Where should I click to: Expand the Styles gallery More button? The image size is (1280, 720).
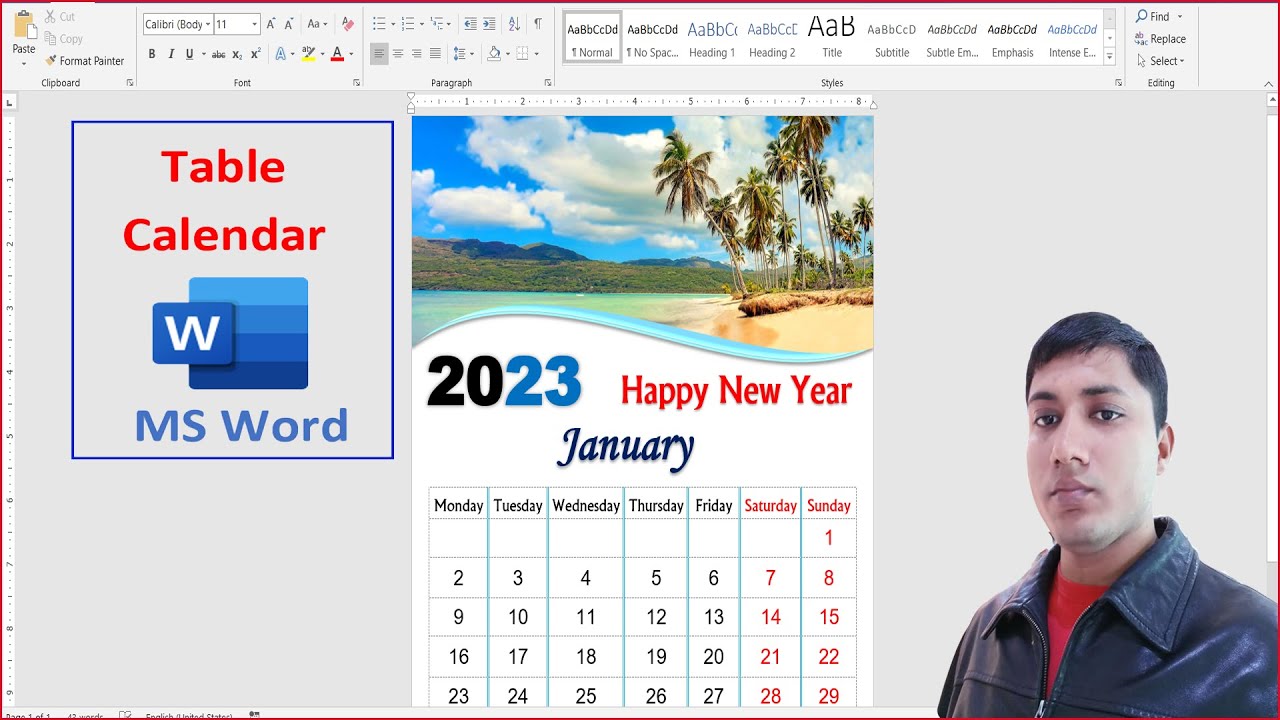tap(1110, 58)
